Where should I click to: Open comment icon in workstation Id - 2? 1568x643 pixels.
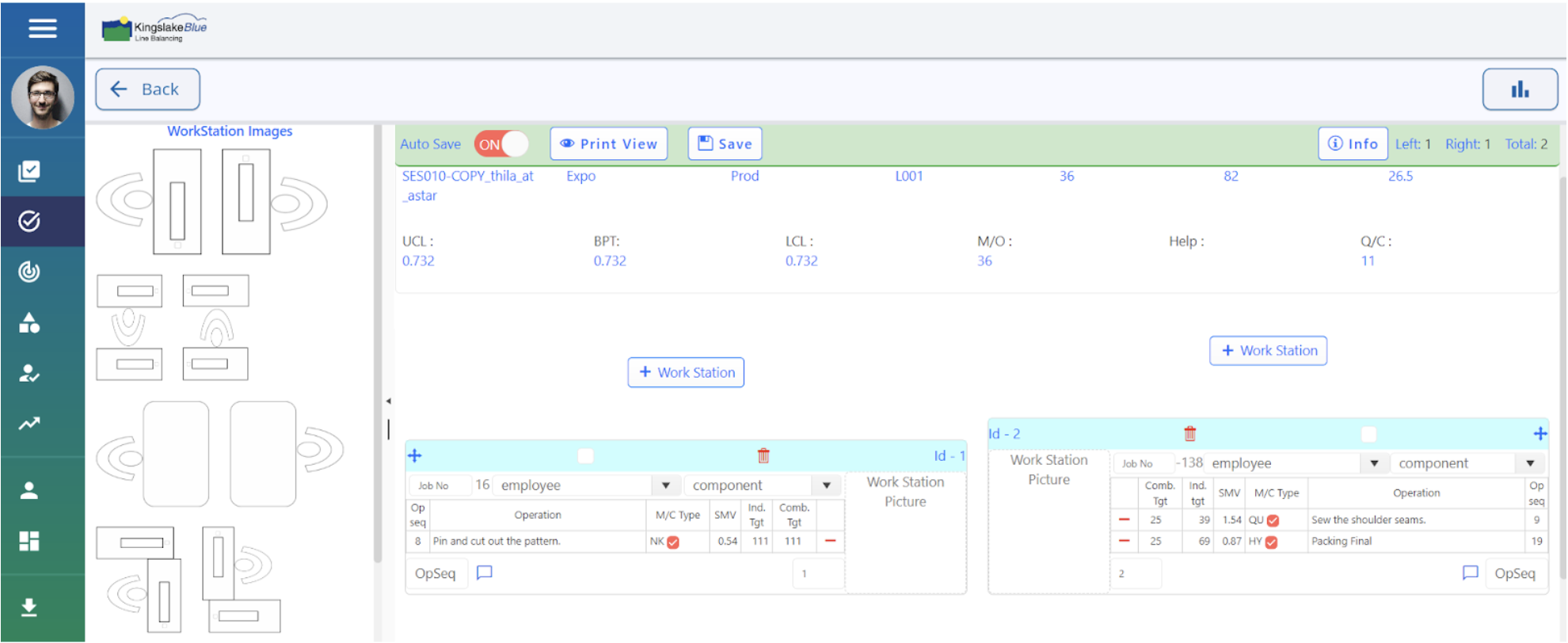click(1470, 573)
